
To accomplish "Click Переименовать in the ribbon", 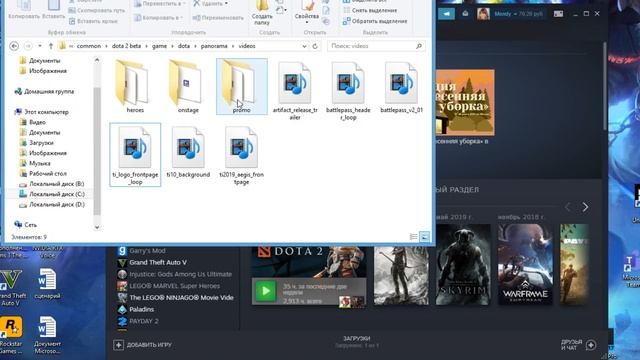I will point(219,18).
